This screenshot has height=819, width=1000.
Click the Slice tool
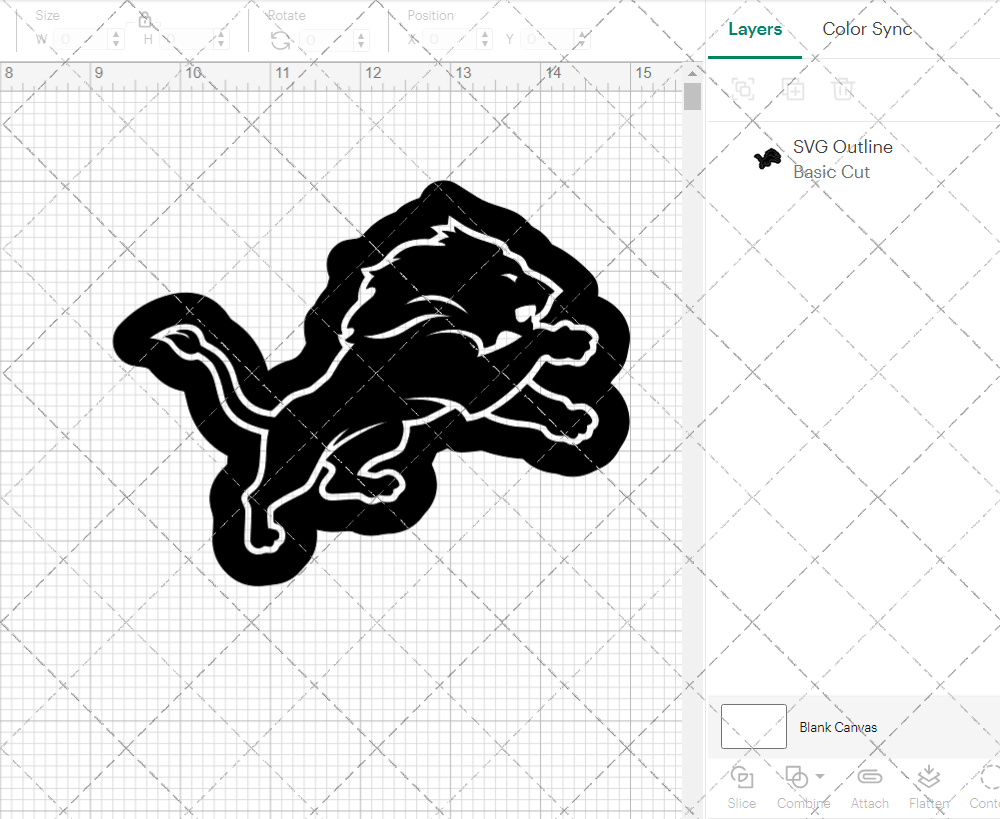click(x=742, y=786)
